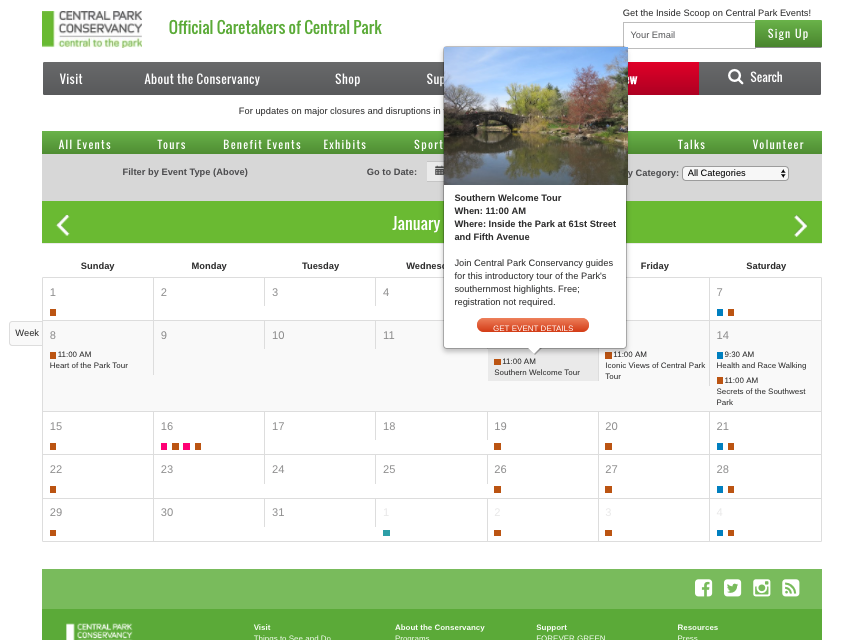The image size is (860, 640).
Task: Open the Visit menu
Action: pyautogui.click(x=71, y=79)
